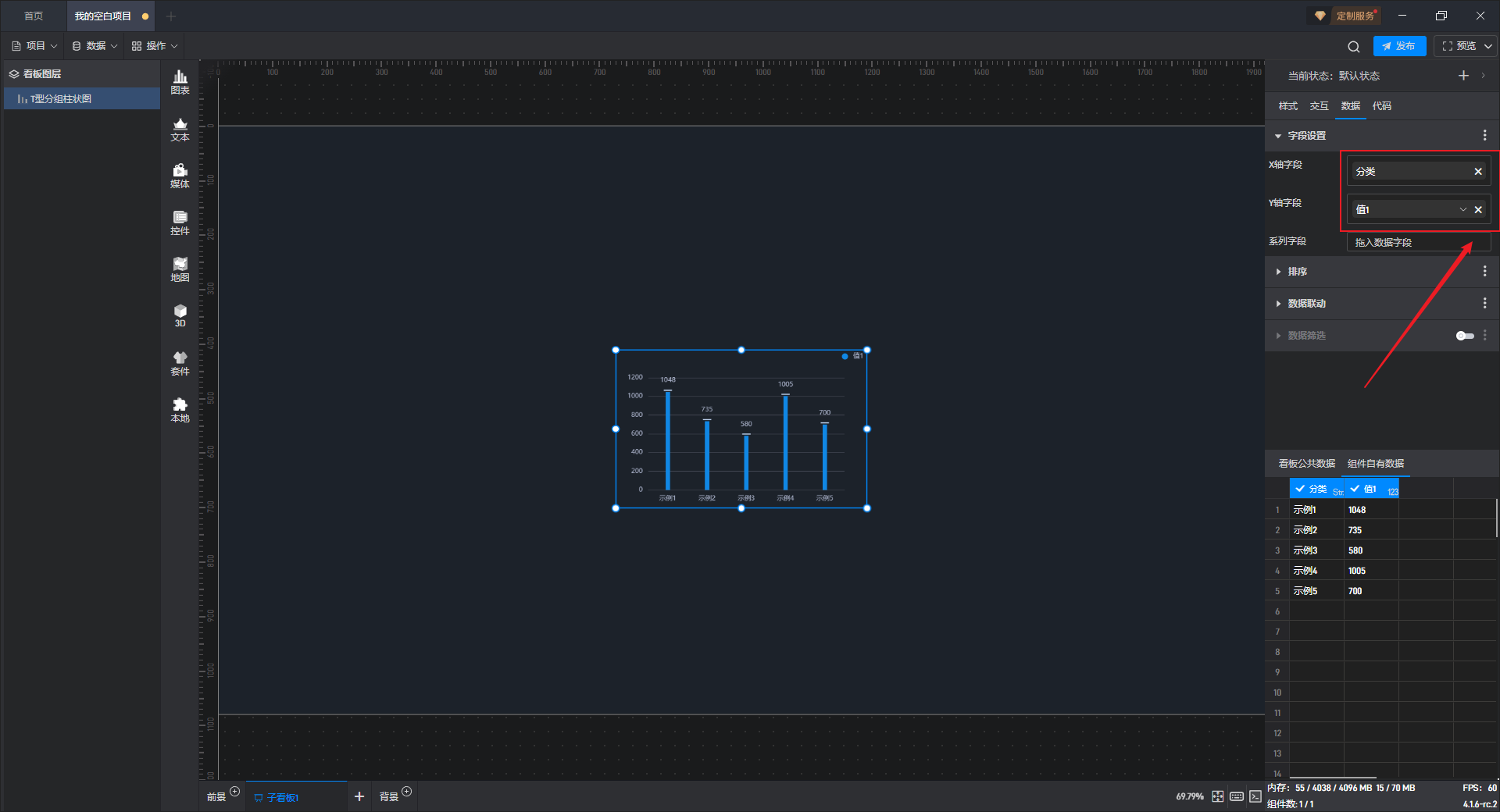Screen dimensions: 1500x812
Task: Select the 前景 foreground layer button
Action: tap(216, 797)
